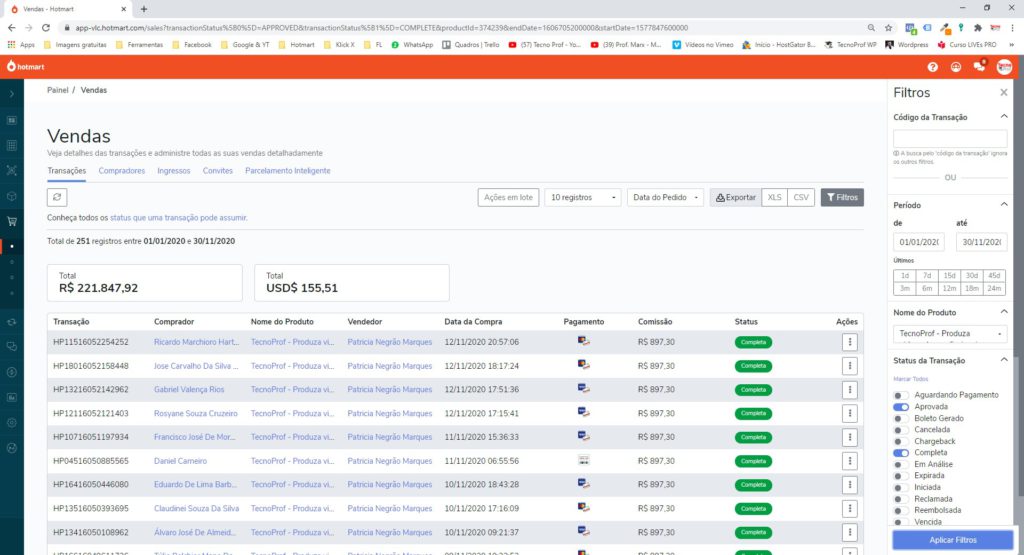
Task: Open the box product sidebar icon
Action: click(12, 196)
